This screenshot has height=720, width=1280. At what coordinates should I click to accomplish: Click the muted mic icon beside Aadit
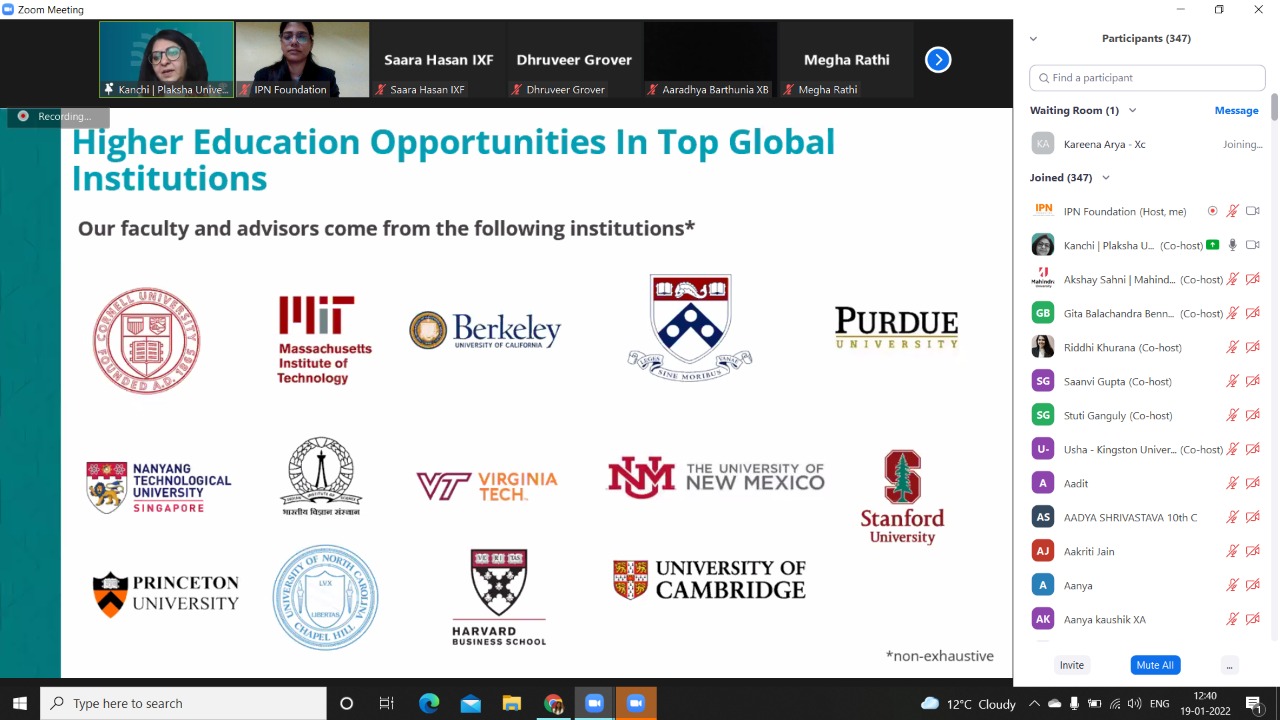[x=1233, y=483]
